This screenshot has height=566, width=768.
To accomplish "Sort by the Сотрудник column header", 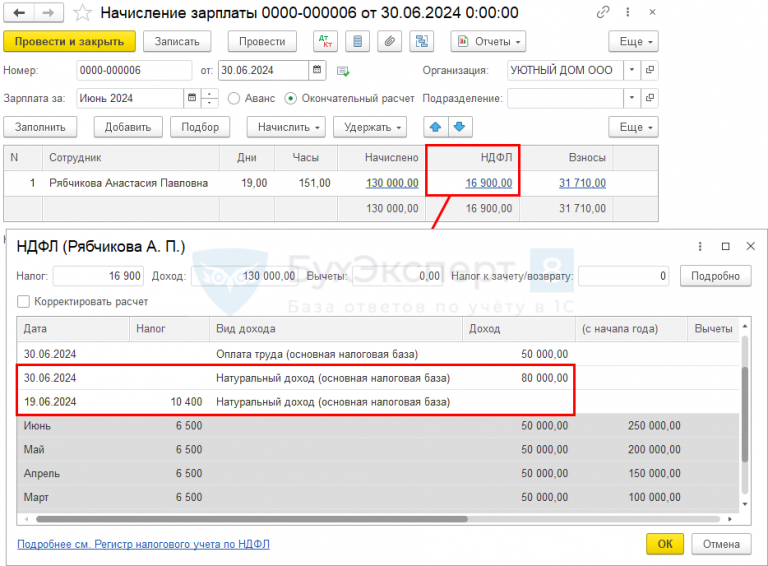I will click(131, 158).
